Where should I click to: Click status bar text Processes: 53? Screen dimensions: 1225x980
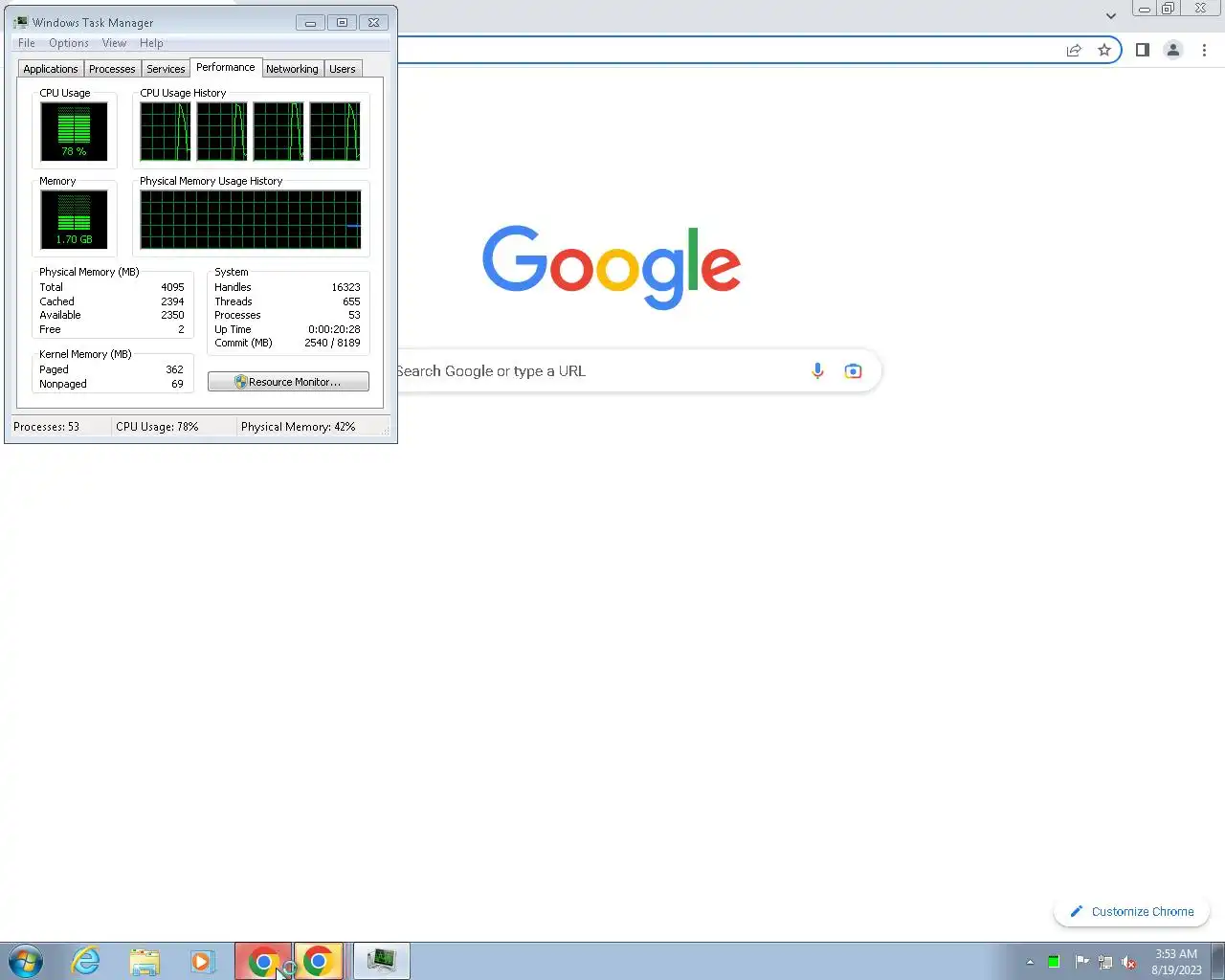(46, 427)
